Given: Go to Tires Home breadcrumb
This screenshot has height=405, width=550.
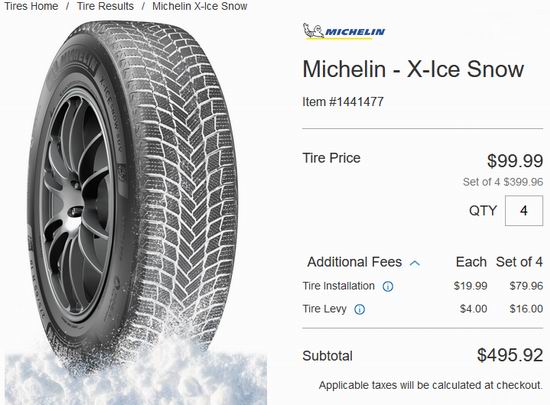Looking at the screenshot, I should (31, 6).
